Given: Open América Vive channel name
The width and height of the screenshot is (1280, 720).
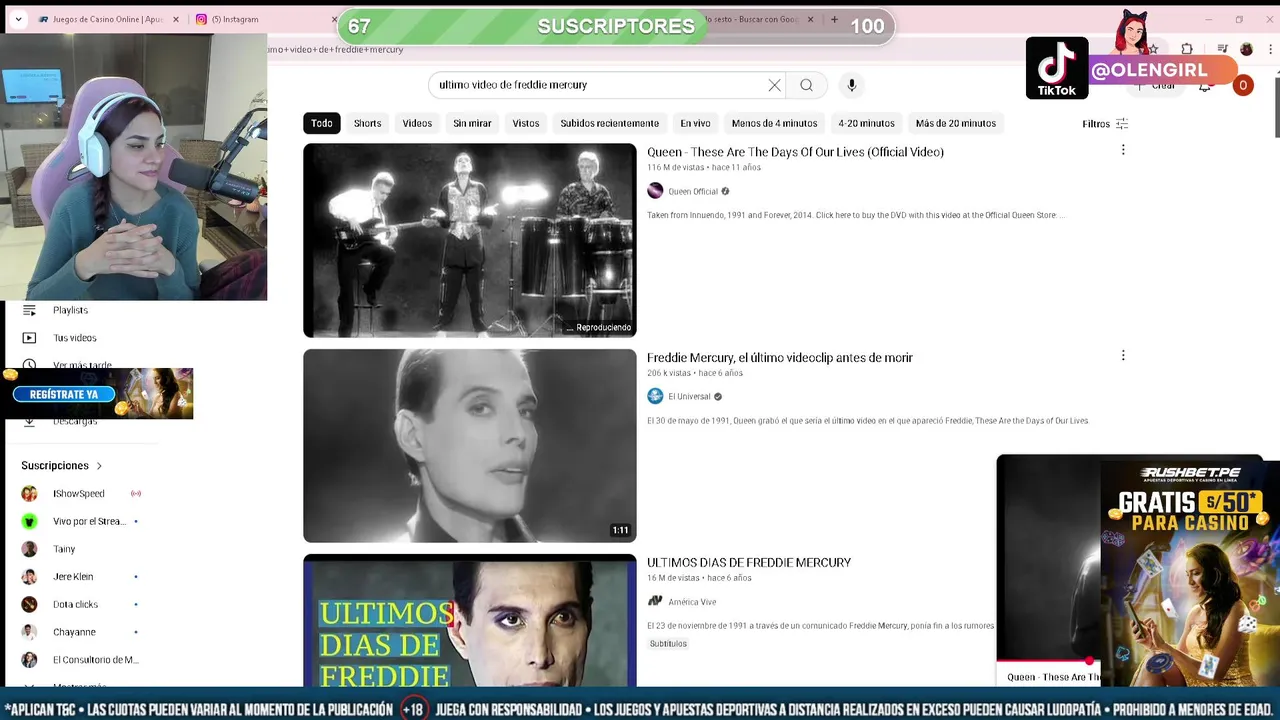Looking at the screenshot, I should (692, 602).
